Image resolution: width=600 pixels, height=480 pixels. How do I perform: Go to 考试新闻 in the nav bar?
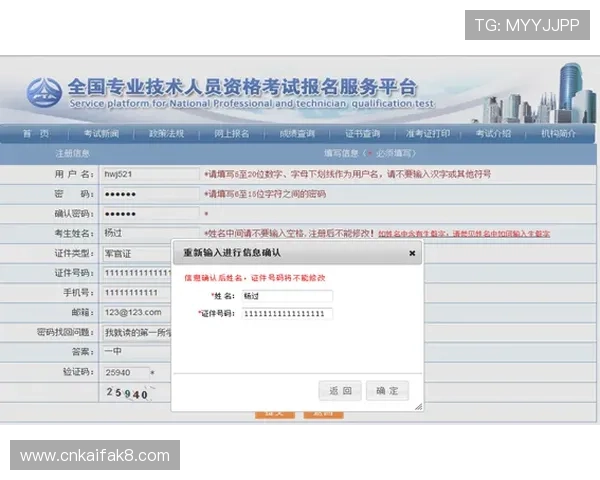coord(101,134)
